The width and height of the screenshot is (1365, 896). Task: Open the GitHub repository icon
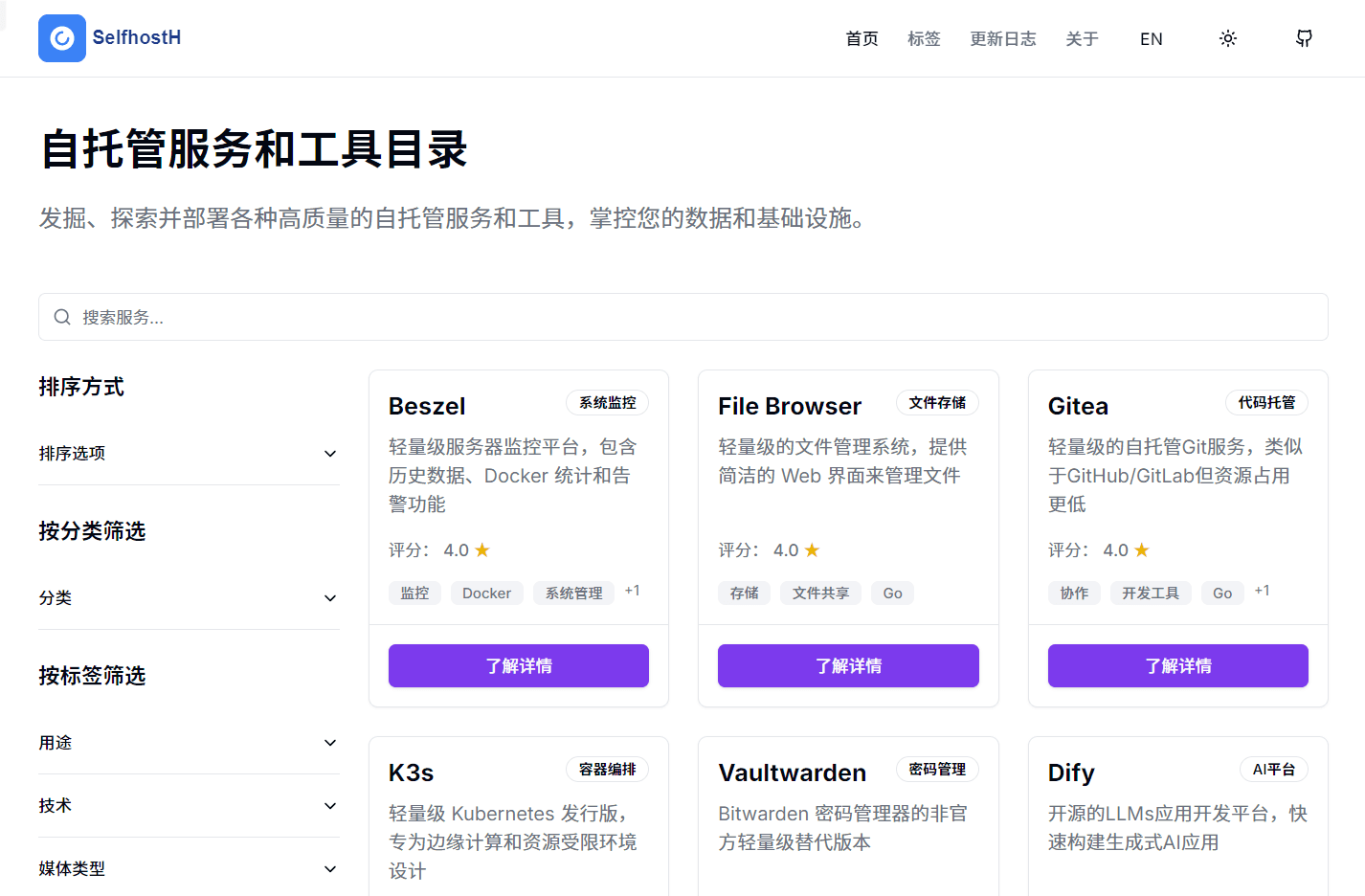click(x=1304, y=38)
